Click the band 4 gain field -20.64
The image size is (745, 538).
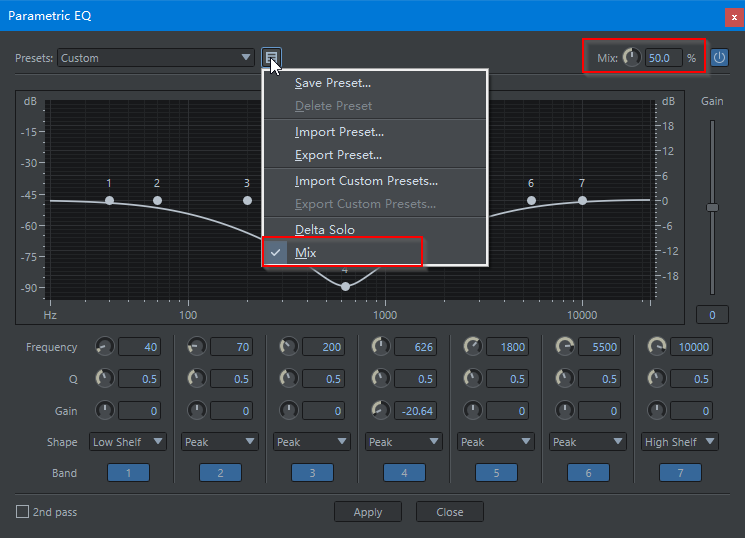[416, 411]
